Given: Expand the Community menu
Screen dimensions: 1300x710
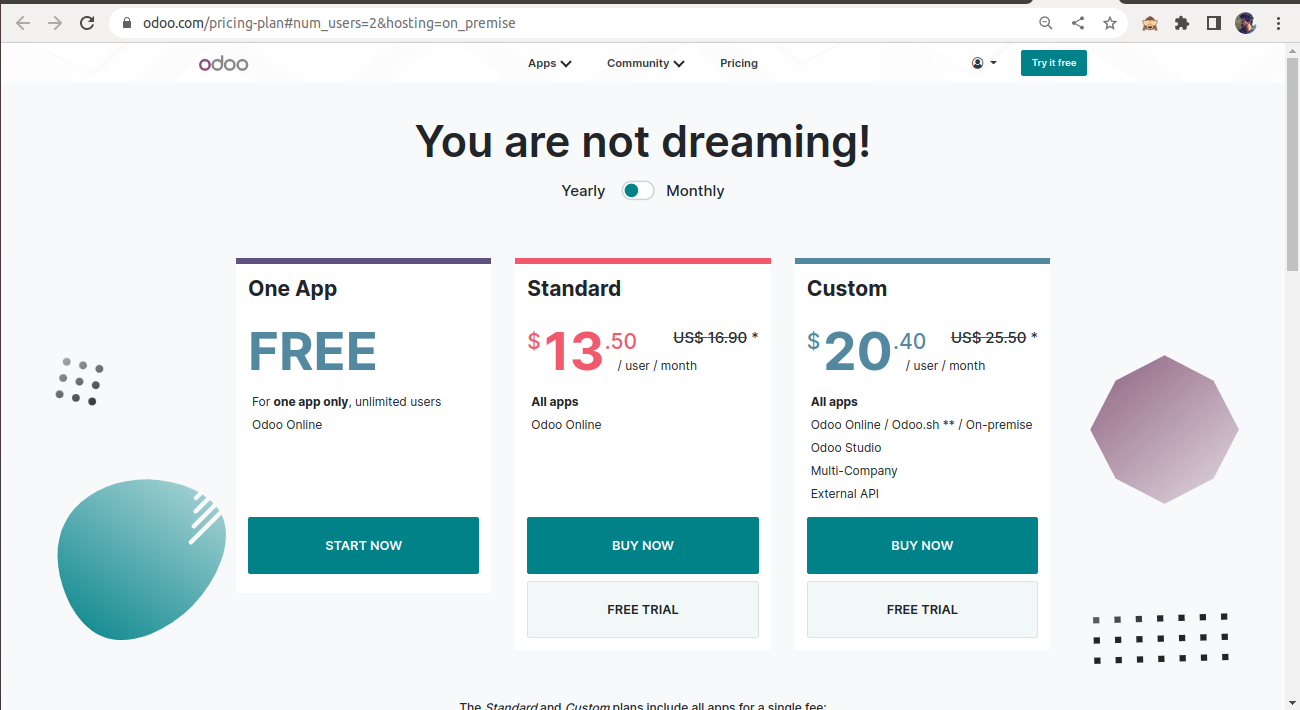Looking at the screenshot, I should [646, 63].
